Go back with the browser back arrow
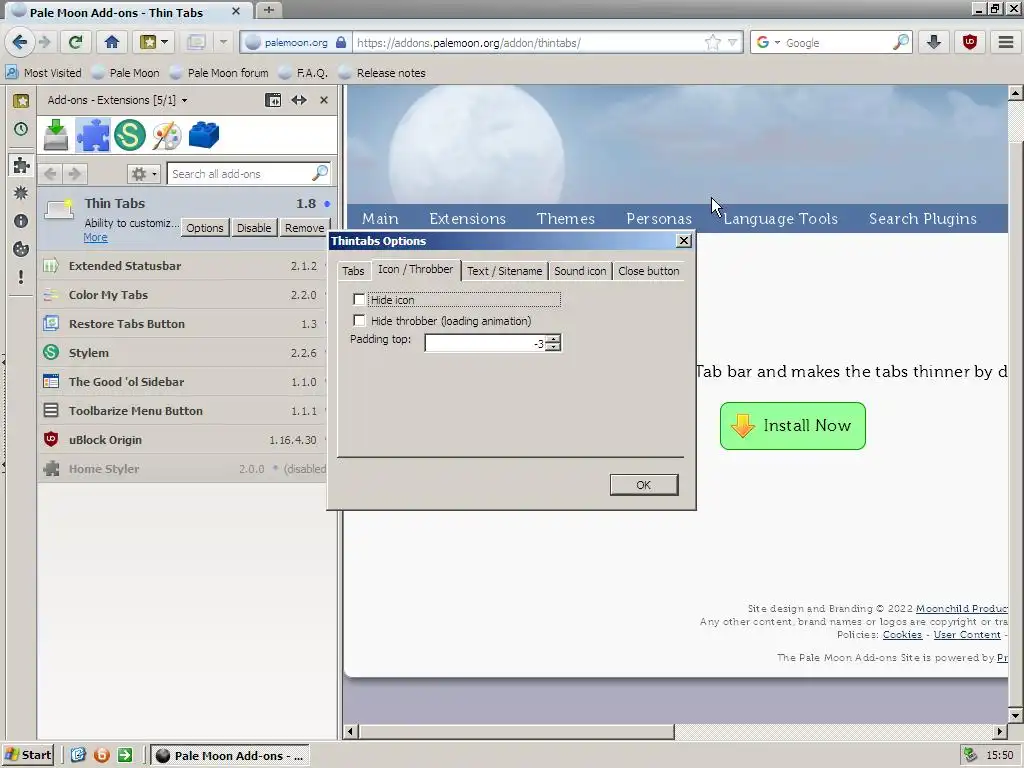Image resolution: width=1024 pixels, height=768 pixels. tap(20, 42)
